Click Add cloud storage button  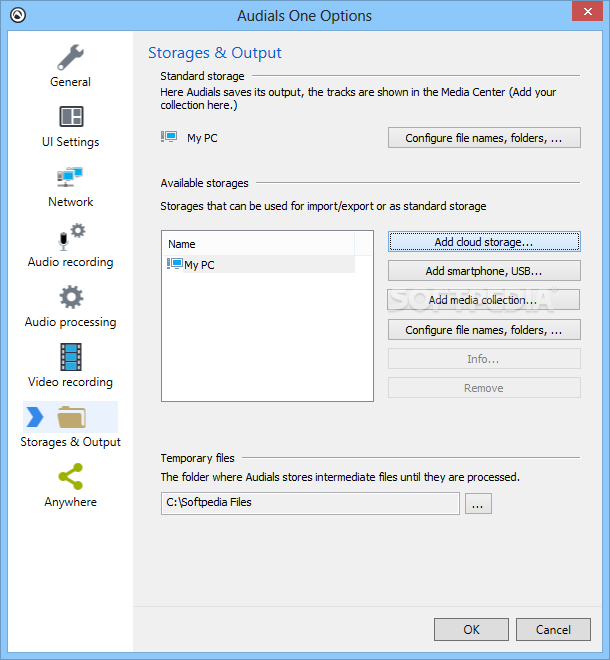click(x=484, y=242)
